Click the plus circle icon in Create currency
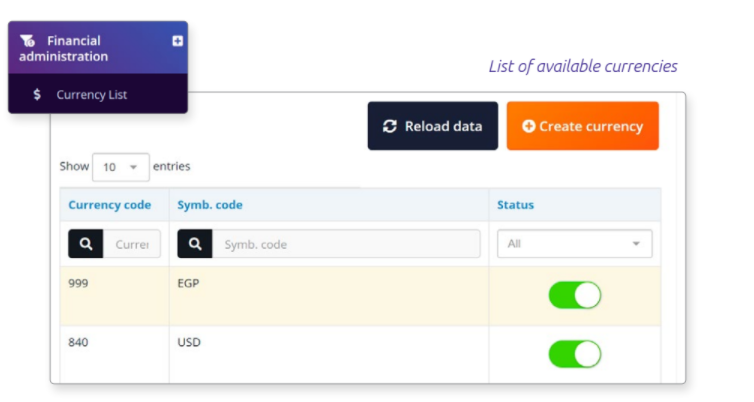Image resolution: width=754 pixels, height=402 pixels. point(528,126)
